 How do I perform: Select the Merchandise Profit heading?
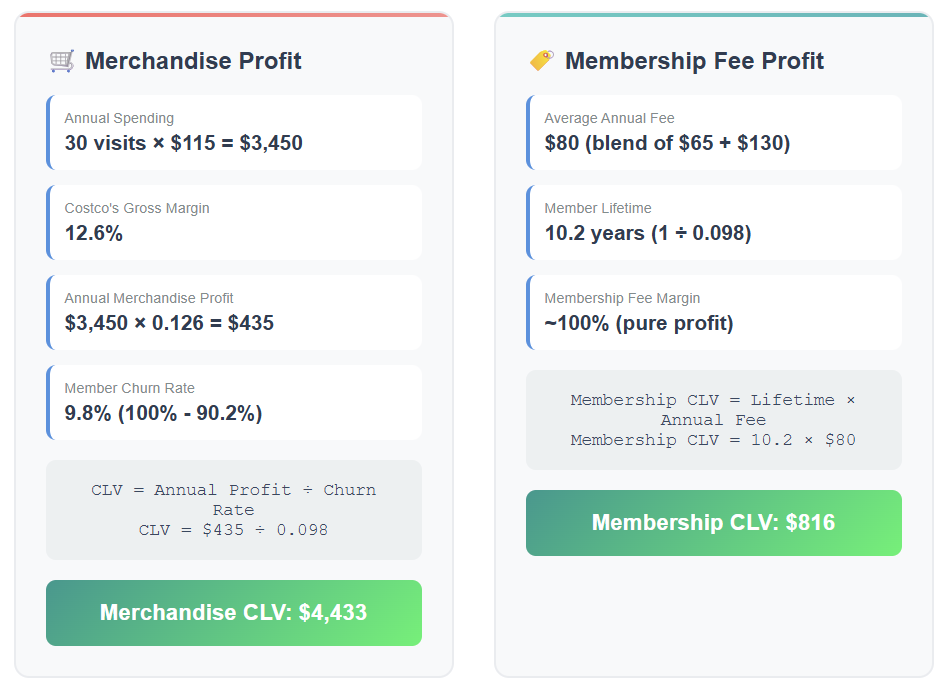click(193, 61)
